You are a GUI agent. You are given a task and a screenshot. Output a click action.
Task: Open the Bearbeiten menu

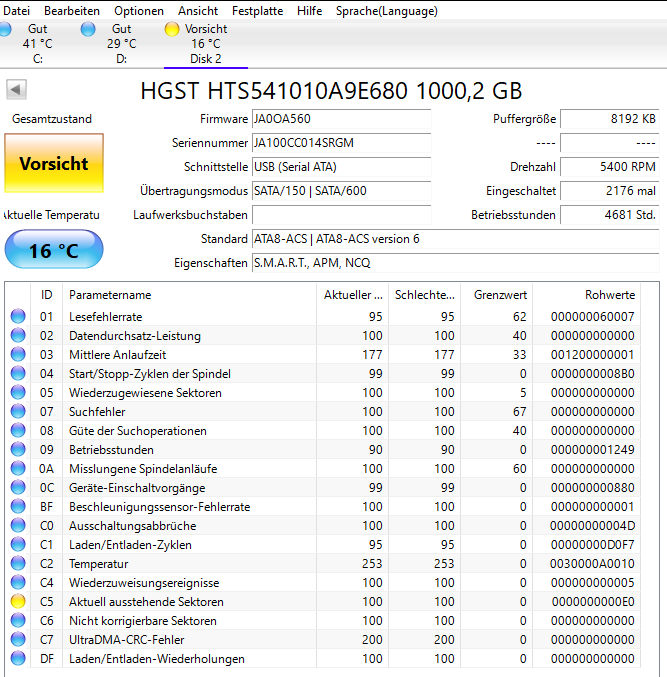coord(72,11)
